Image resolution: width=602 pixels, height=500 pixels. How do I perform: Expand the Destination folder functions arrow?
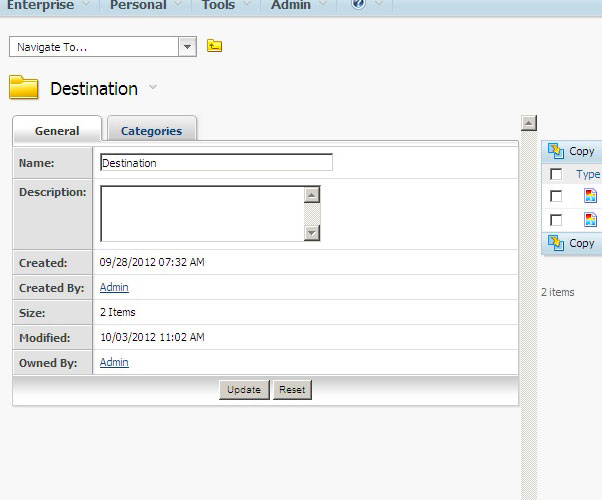click(x=153, y=88)
